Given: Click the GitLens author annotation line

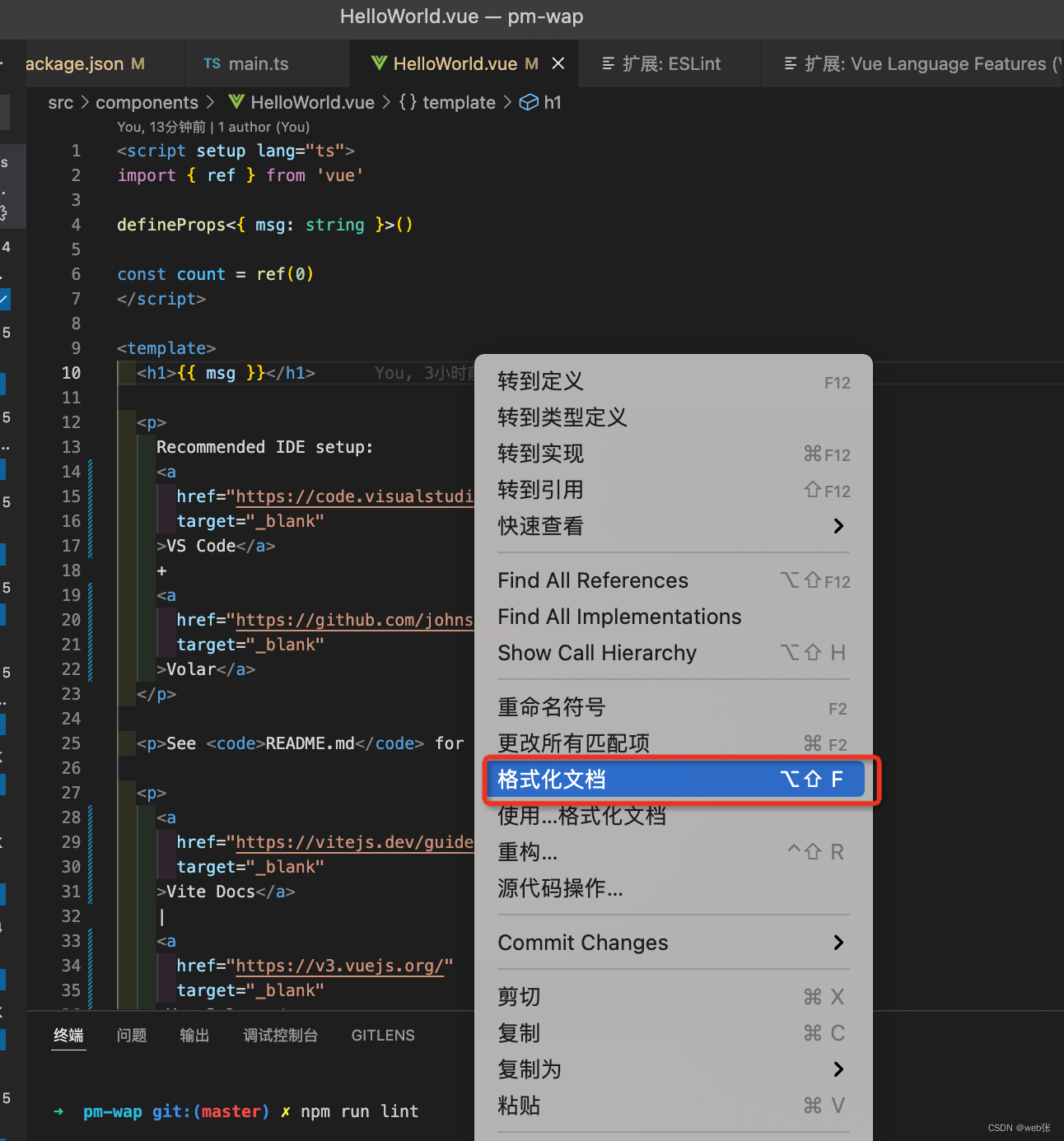Looking at the screenshot, I should point(213,127).
